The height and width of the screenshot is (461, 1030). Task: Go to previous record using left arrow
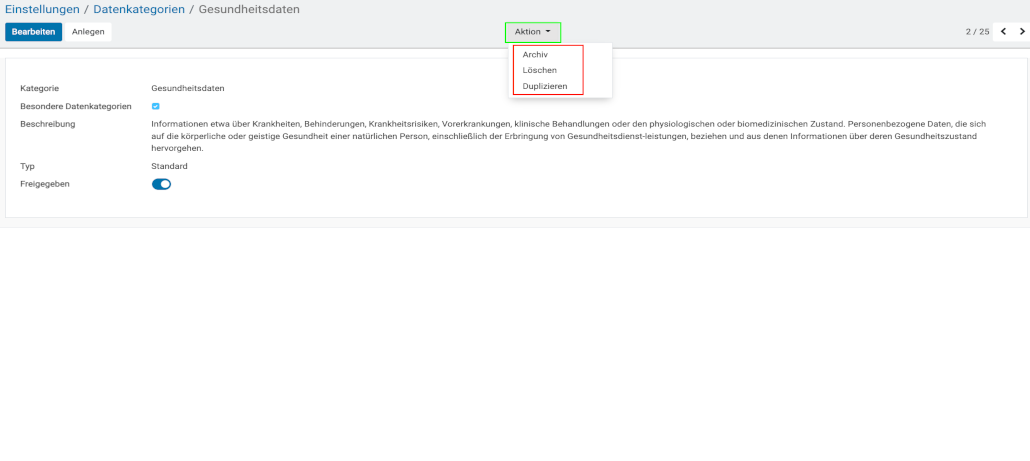click(x=1003, y=32)
